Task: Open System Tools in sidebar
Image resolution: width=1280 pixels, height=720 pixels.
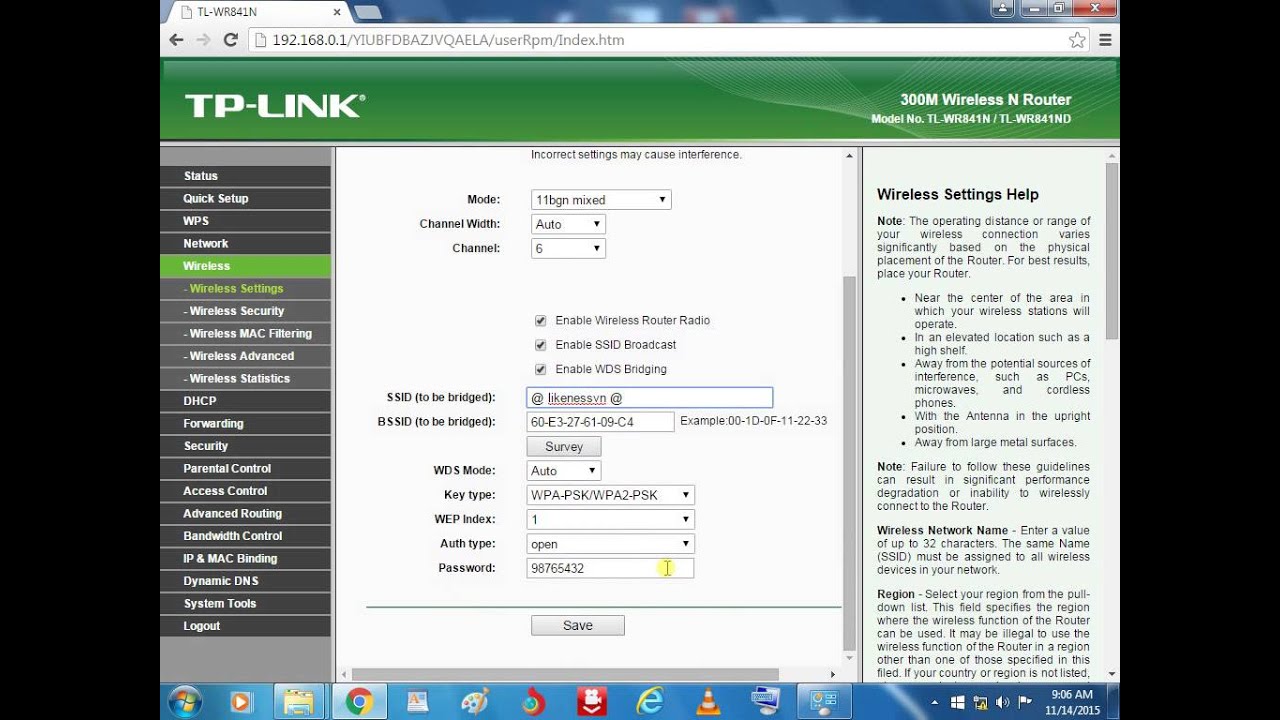Action: click(245, 603)
